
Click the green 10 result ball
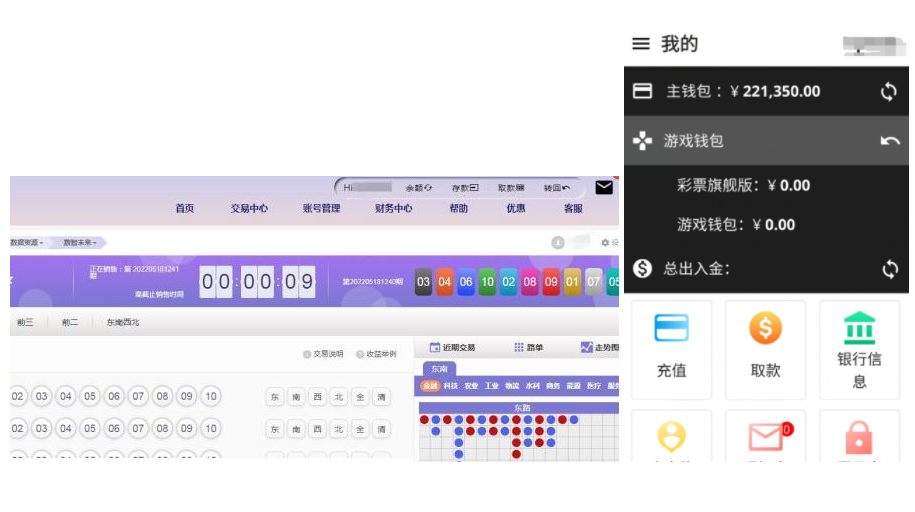coord(487,282)
